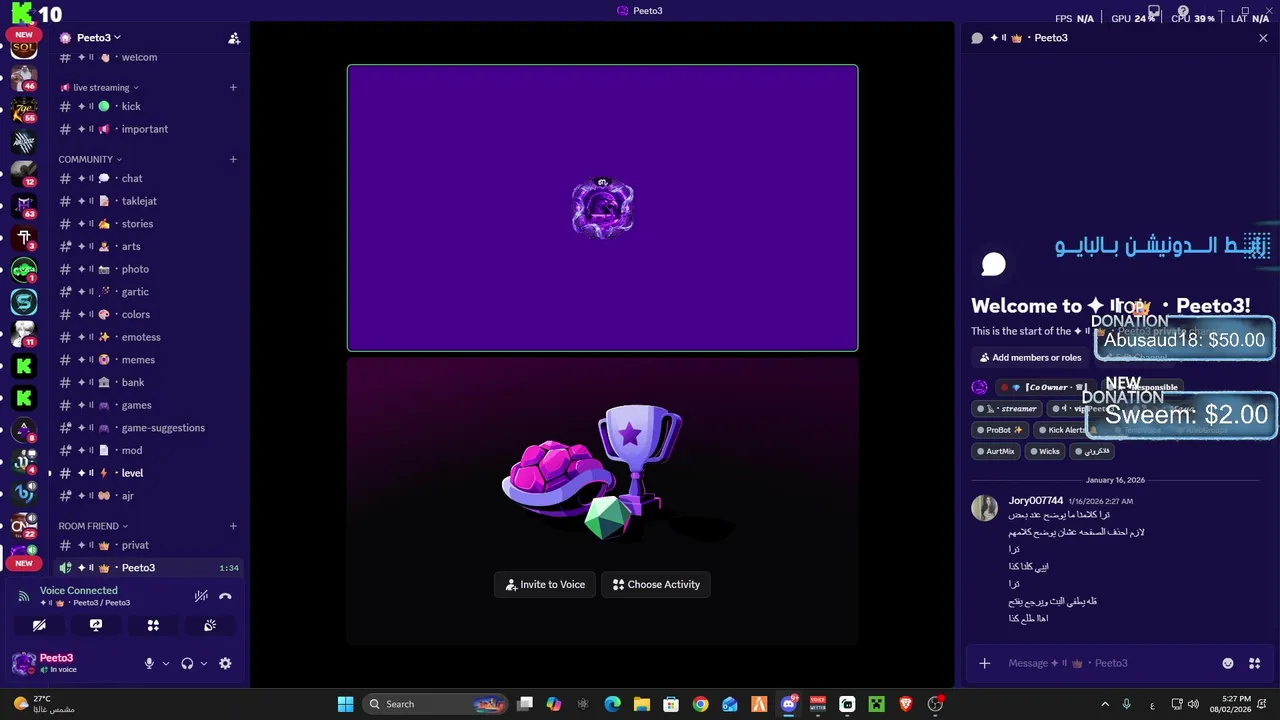Click the voice connection signal icon
The image size is (1280, 720).
24,596
